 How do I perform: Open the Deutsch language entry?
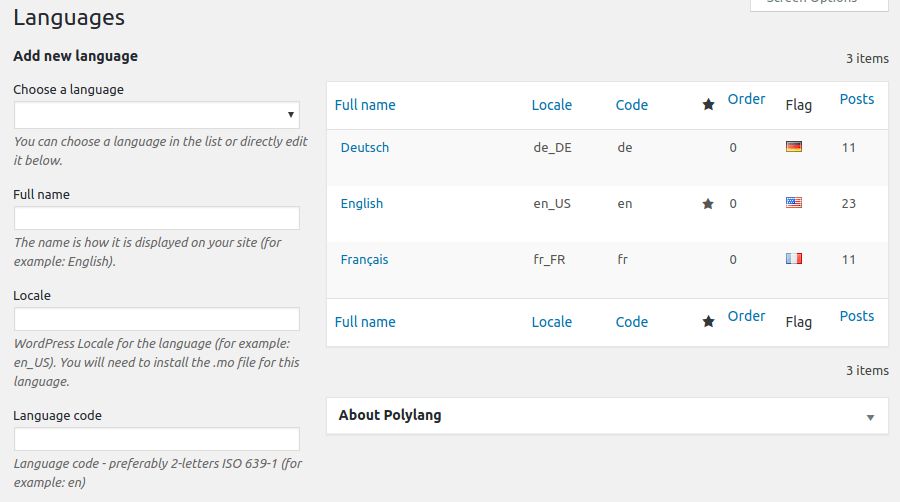tap(364, 147)
